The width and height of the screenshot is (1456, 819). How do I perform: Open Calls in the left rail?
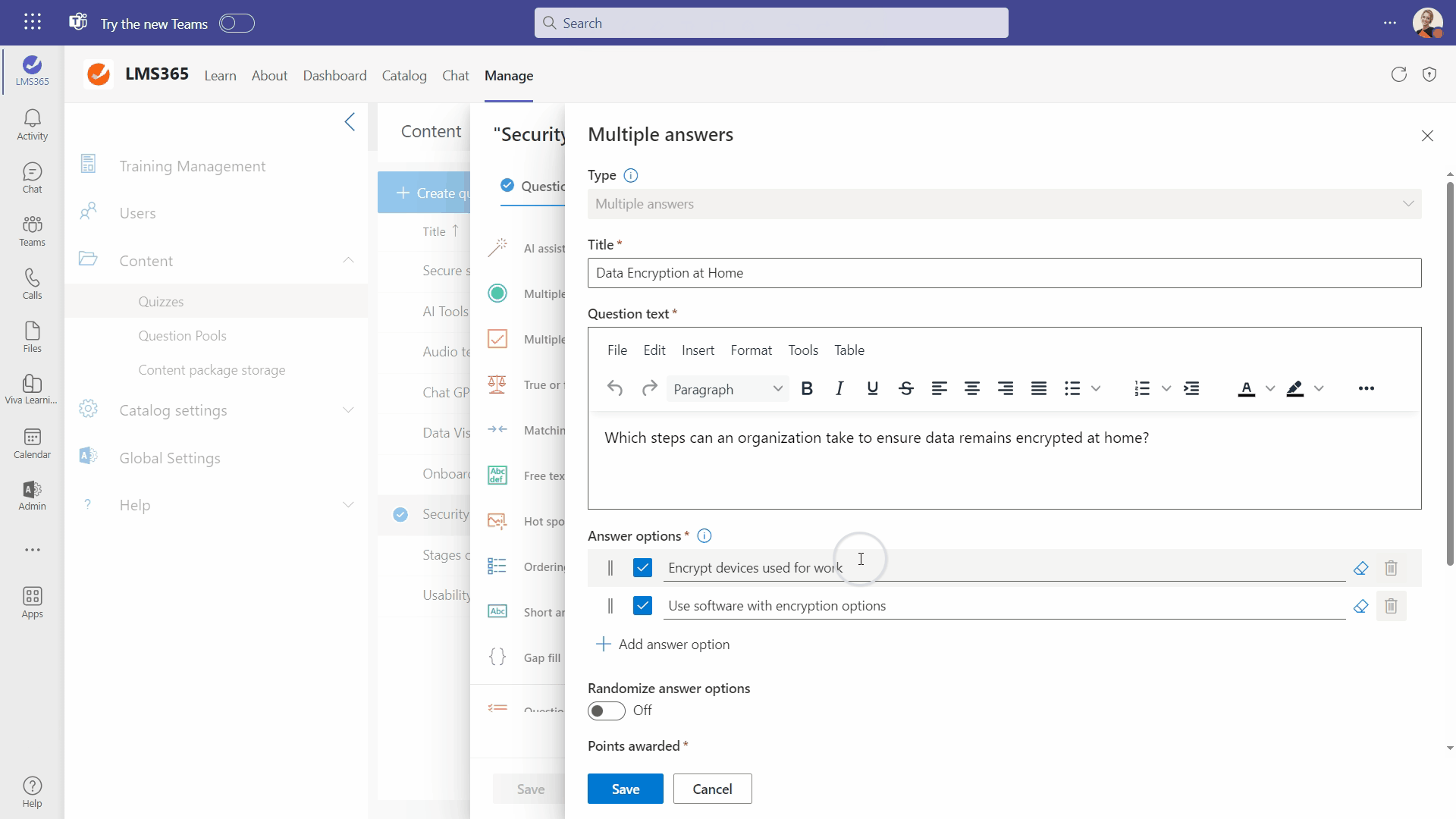click(32, 284)
